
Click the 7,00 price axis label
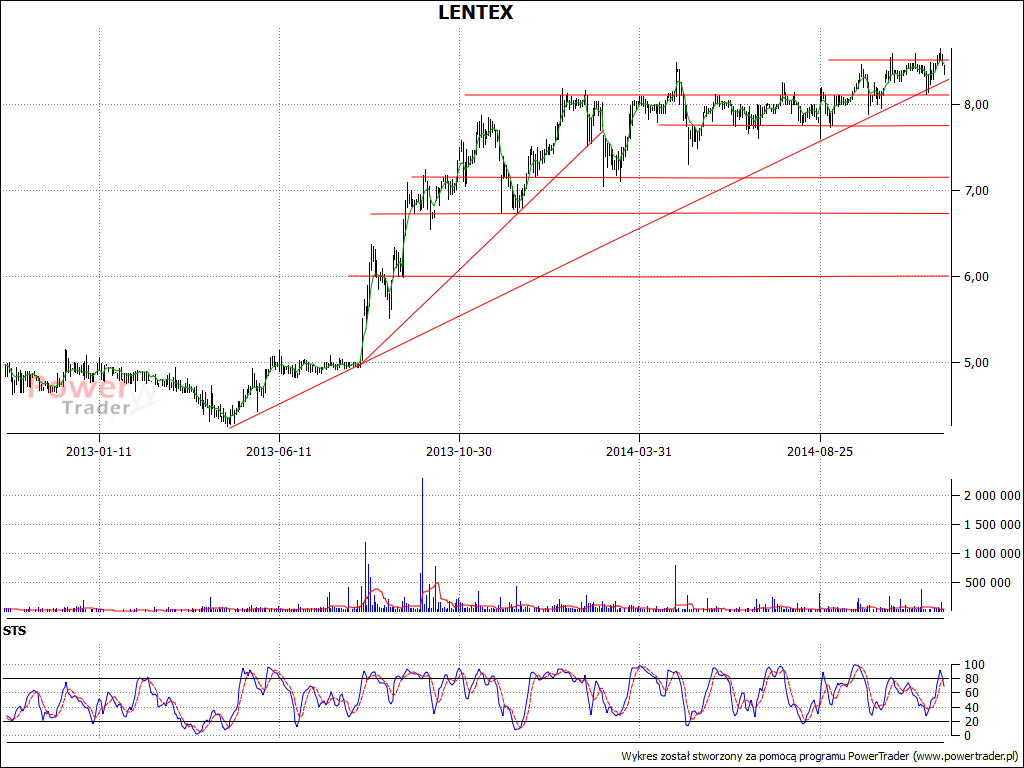[x=976, y=191]
